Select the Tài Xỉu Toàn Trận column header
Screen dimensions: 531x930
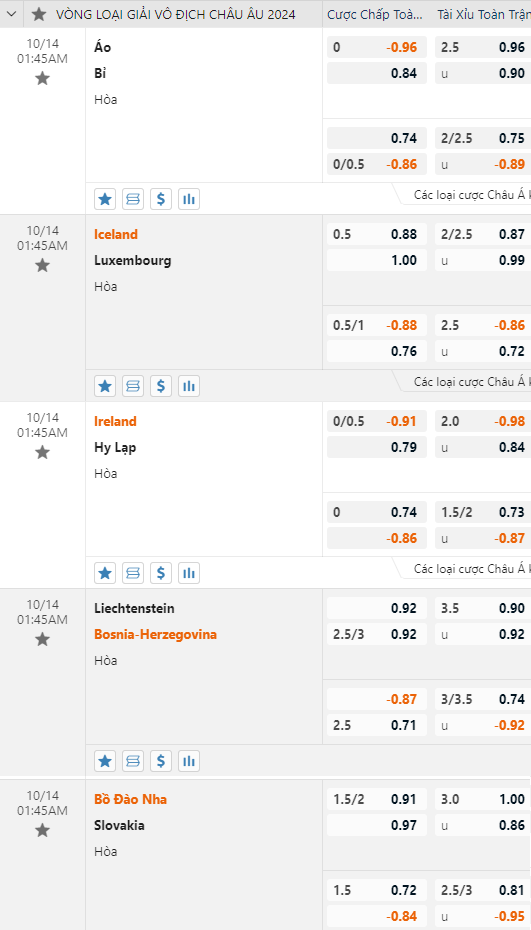[x=484, y=15]
